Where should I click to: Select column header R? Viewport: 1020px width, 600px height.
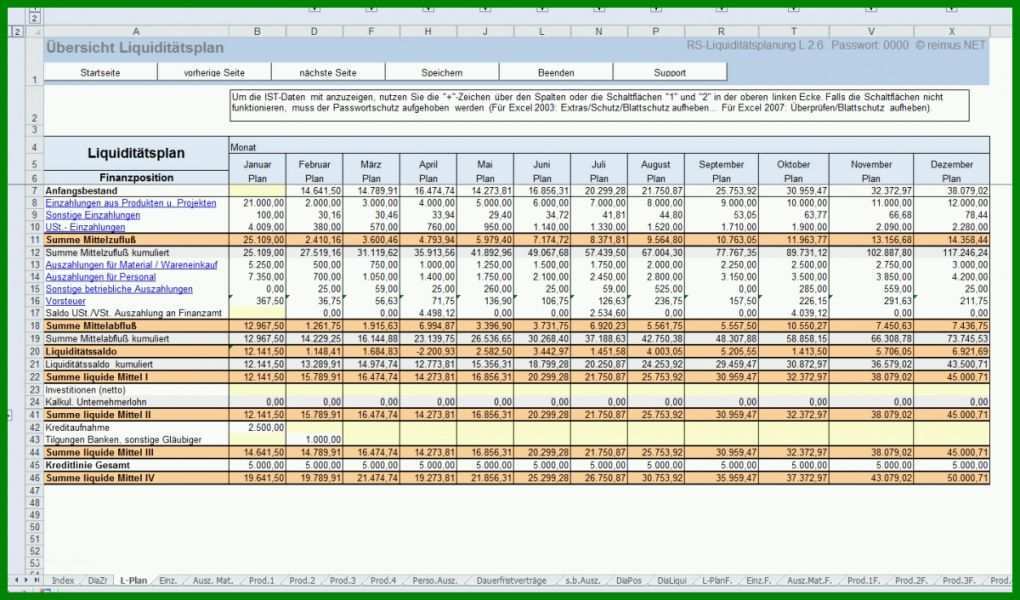pos(721,32)
